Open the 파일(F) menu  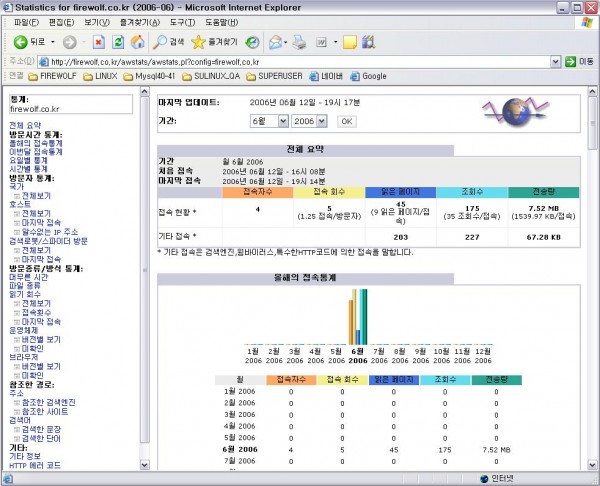coord(26,22)
